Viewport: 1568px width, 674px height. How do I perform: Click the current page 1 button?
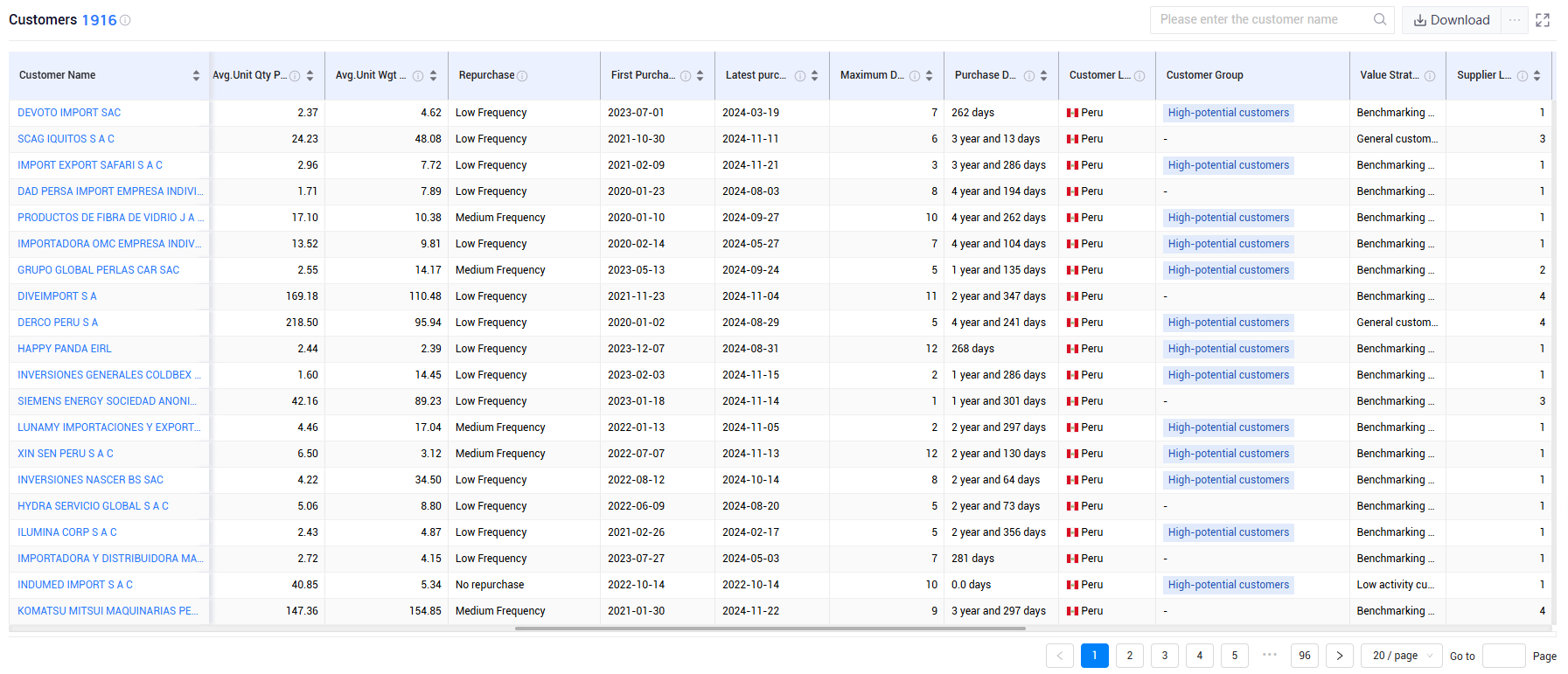tap(1095, 656)
